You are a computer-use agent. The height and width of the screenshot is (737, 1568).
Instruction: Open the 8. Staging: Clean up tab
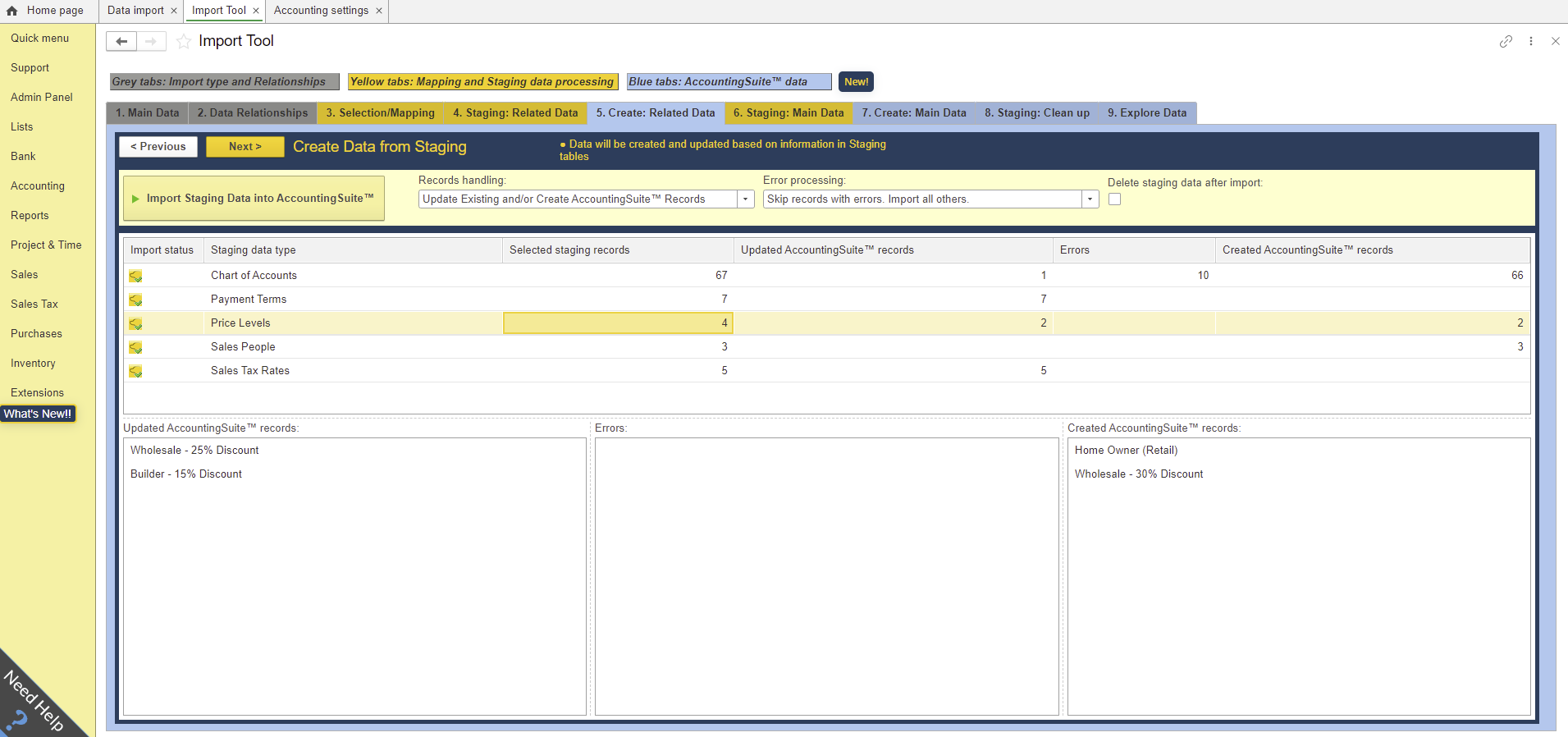click(x=1037, y=113)
